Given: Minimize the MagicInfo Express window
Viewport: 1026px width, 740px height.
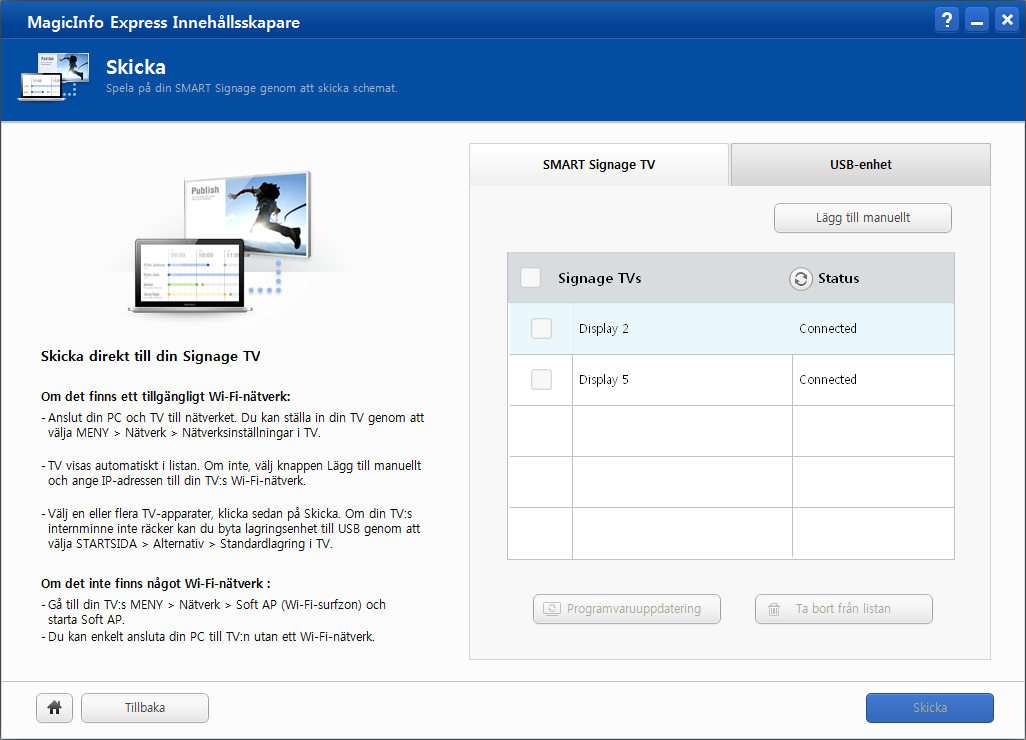Looking at the screenshot, I should [977, 20].
